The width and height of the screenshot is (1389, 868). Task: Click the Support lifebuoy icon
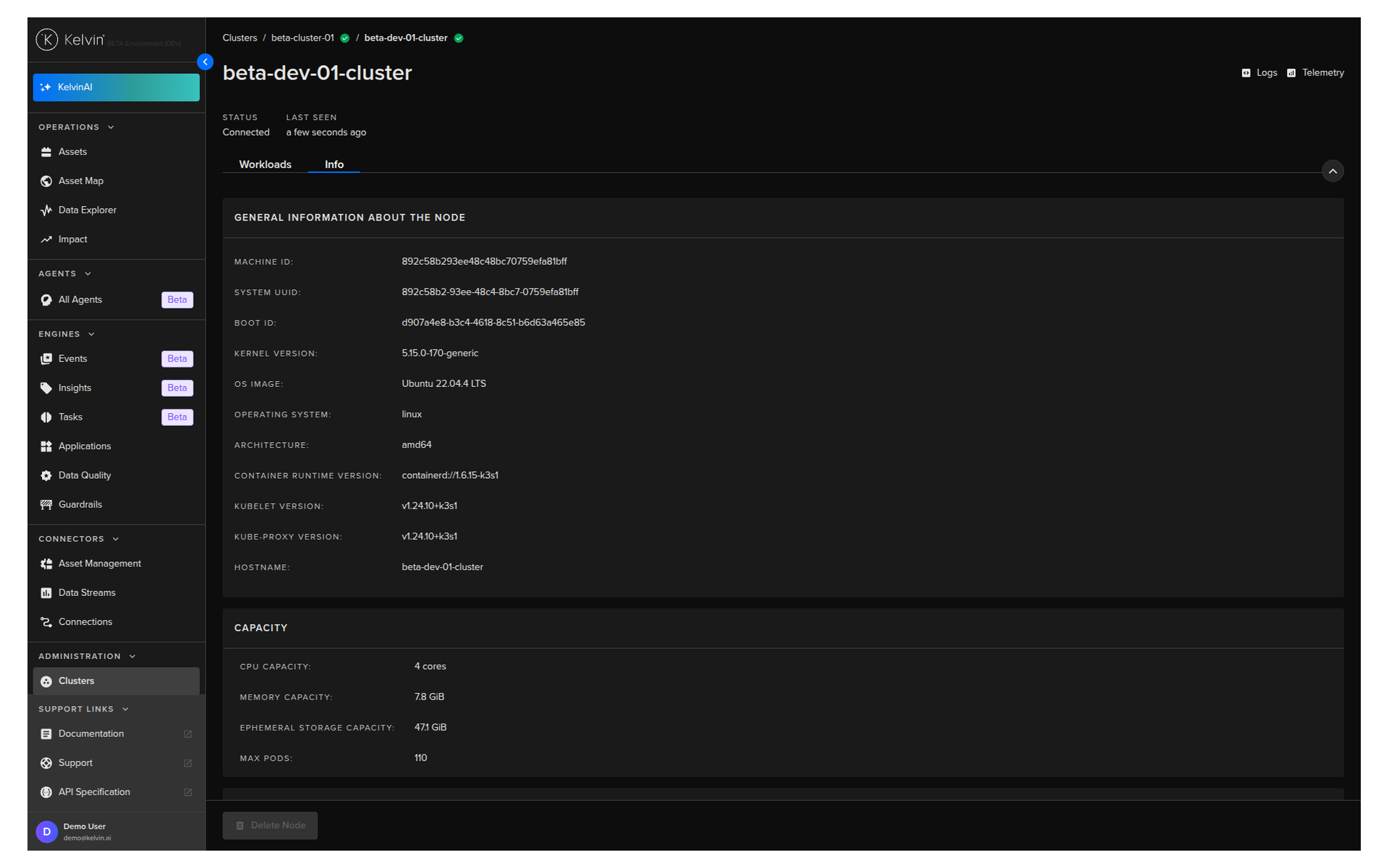46,763
